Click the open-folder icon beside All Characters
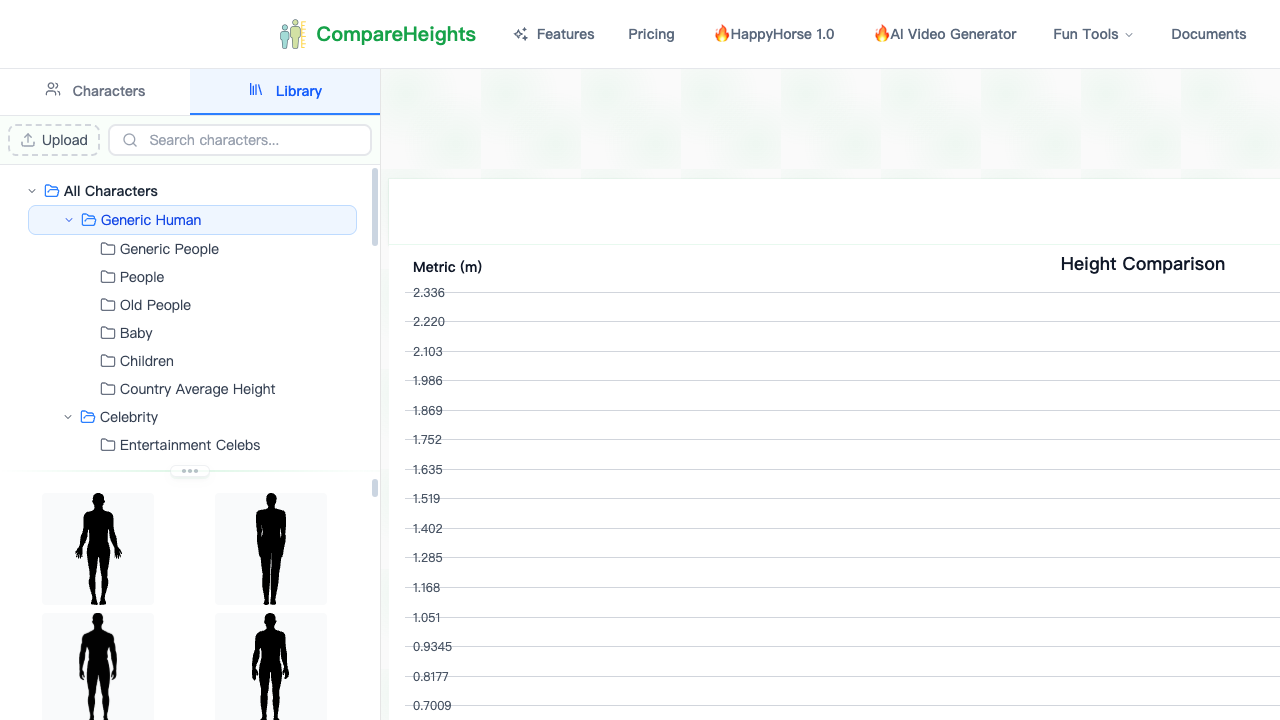Image resolution: width=1280 pixels, height=720 pixels. point(52,191)
